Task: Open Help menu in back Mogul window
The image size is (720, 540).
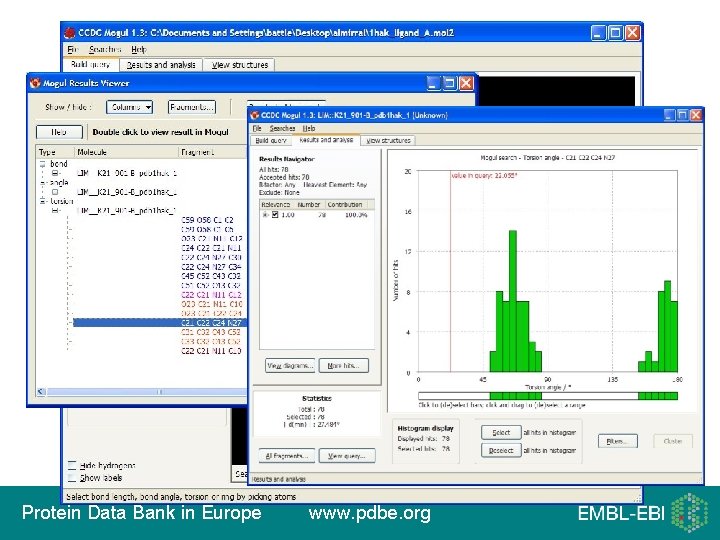Action: point(139,49)
